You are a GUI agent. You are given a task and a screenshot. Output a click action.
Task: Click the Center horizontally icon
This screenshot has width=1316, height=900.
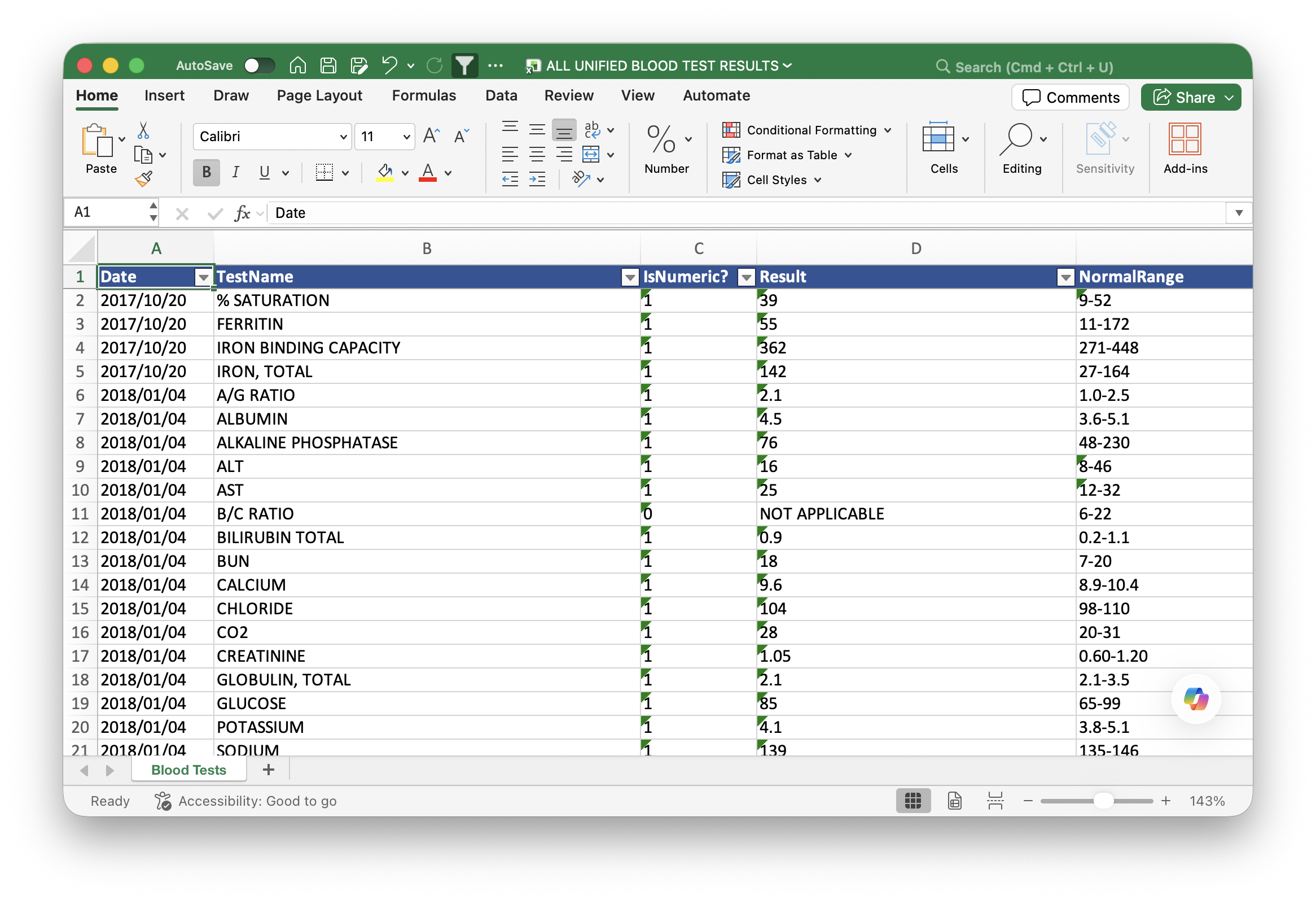(537, 155)
